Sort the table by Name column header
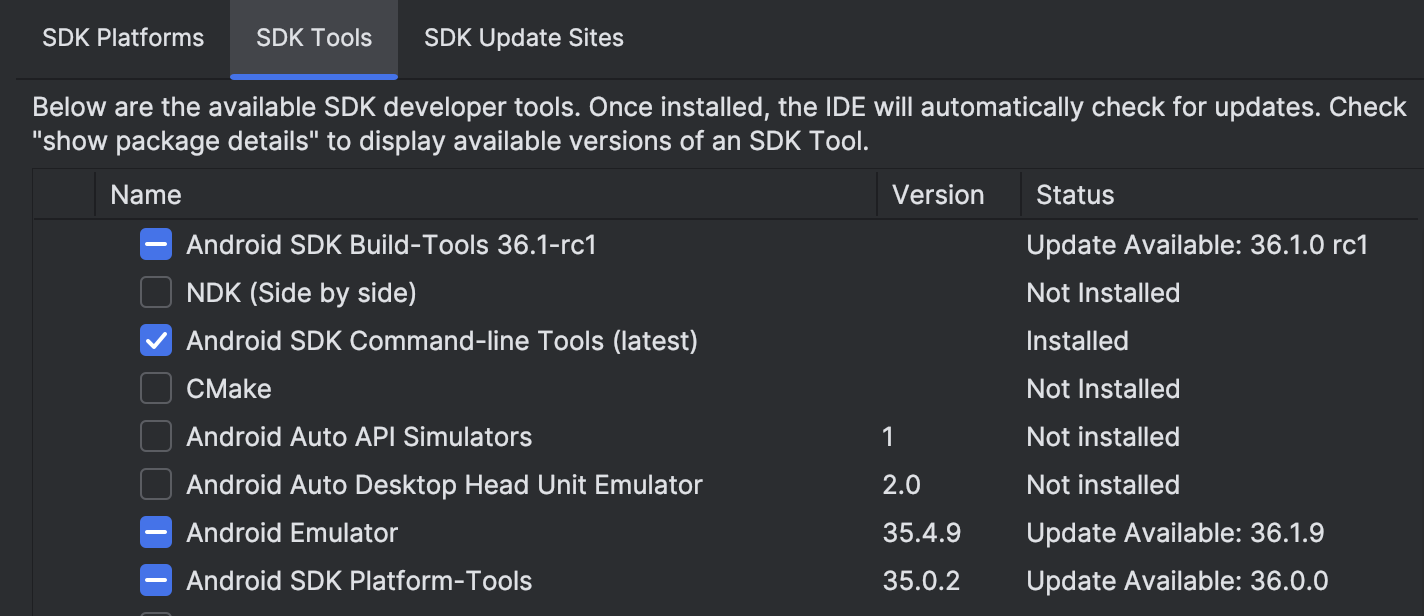 click(x=146, y=195)
